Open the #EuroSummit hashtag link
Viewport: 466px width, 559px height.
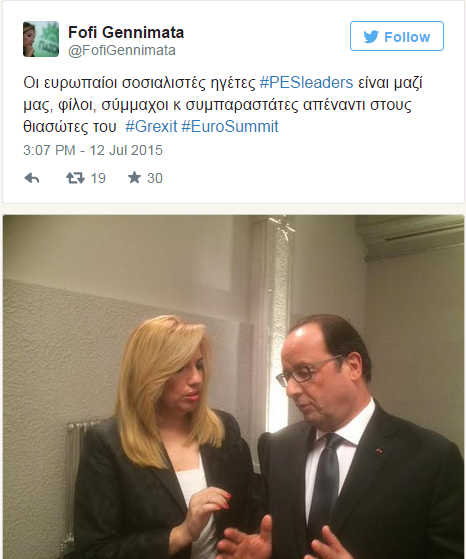coord(230,127)
